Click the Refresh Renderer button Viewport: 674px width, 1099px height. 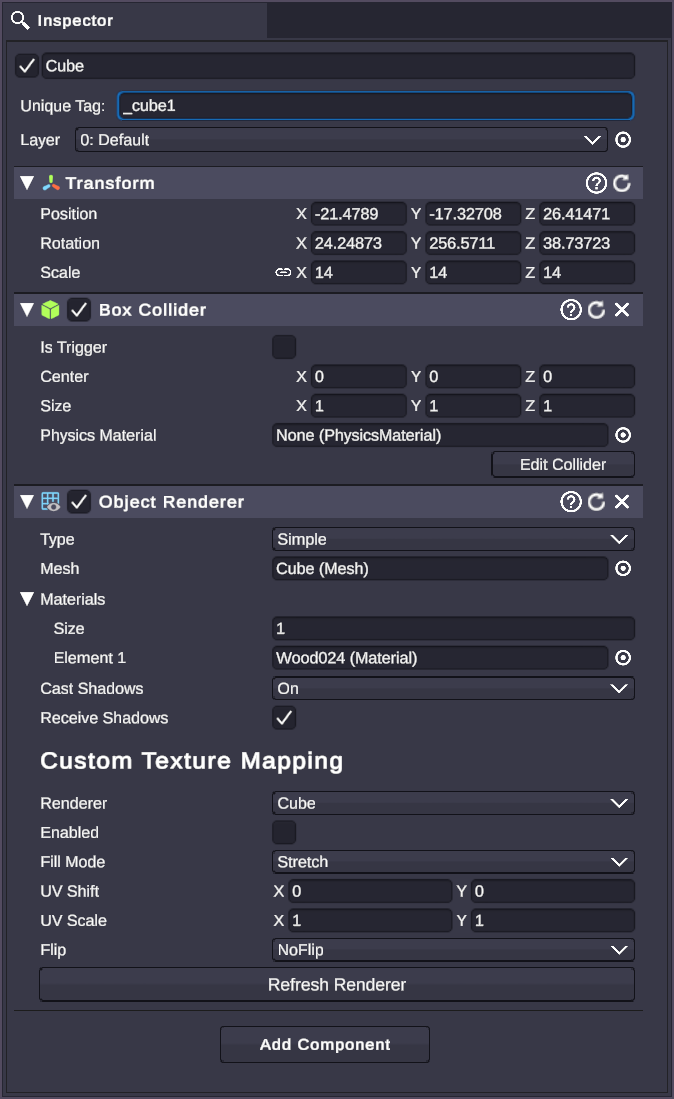point(336,984)
